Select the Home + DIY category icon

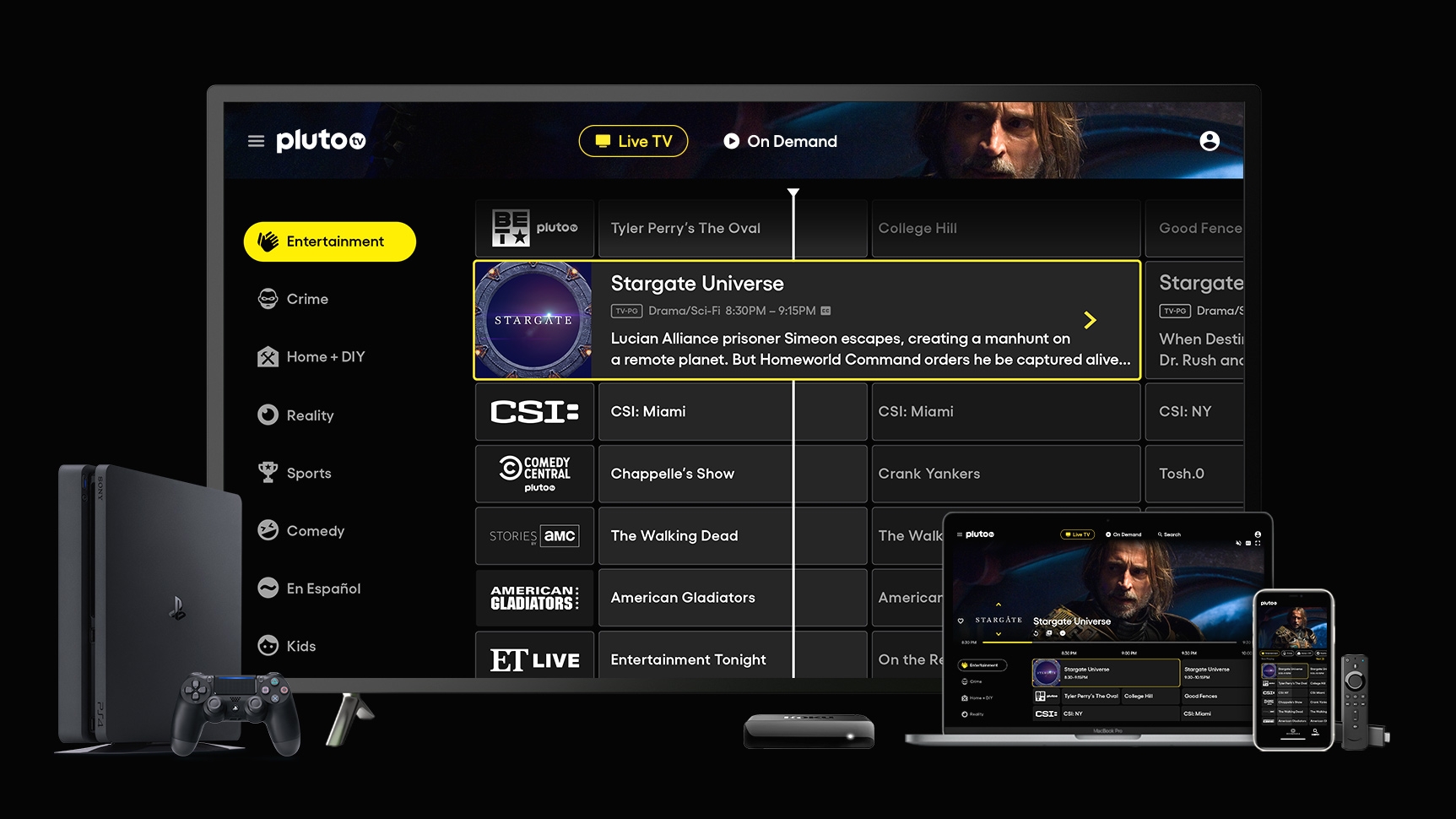(x=267, y=356)
